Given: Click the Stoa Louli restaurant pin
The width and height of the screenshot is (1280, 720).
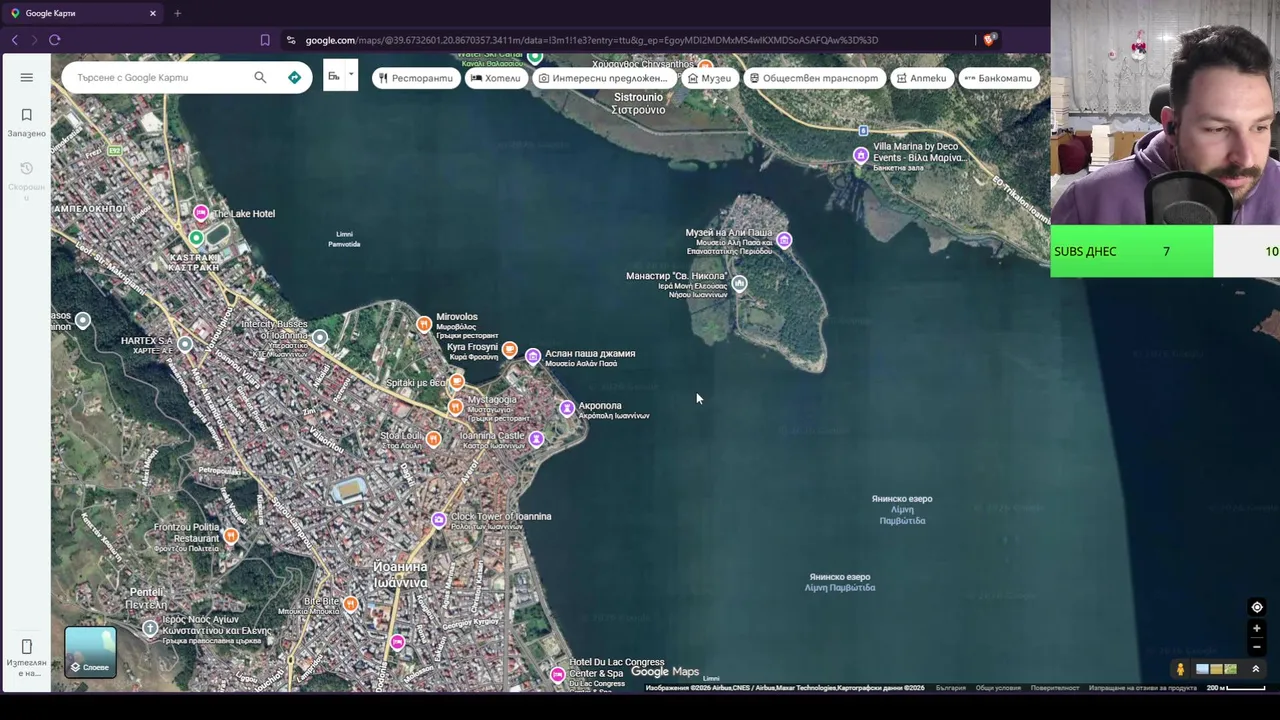Looking at the screenshot, I should coord(433,438).
